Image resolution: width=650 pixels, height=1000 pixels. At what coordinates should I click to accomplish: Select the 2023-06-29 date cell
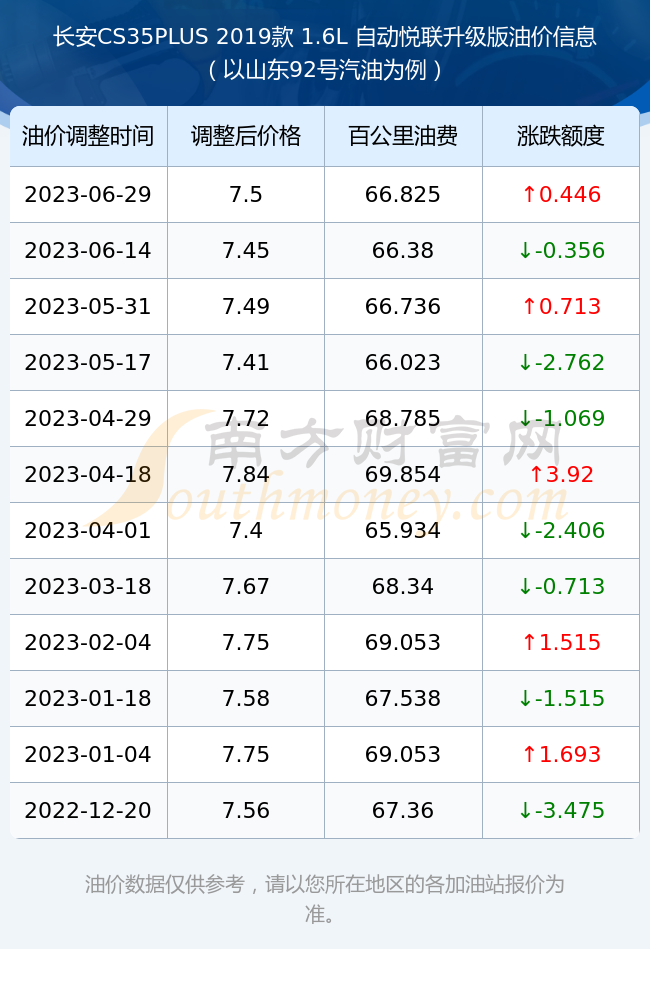[x=88, y=195]
